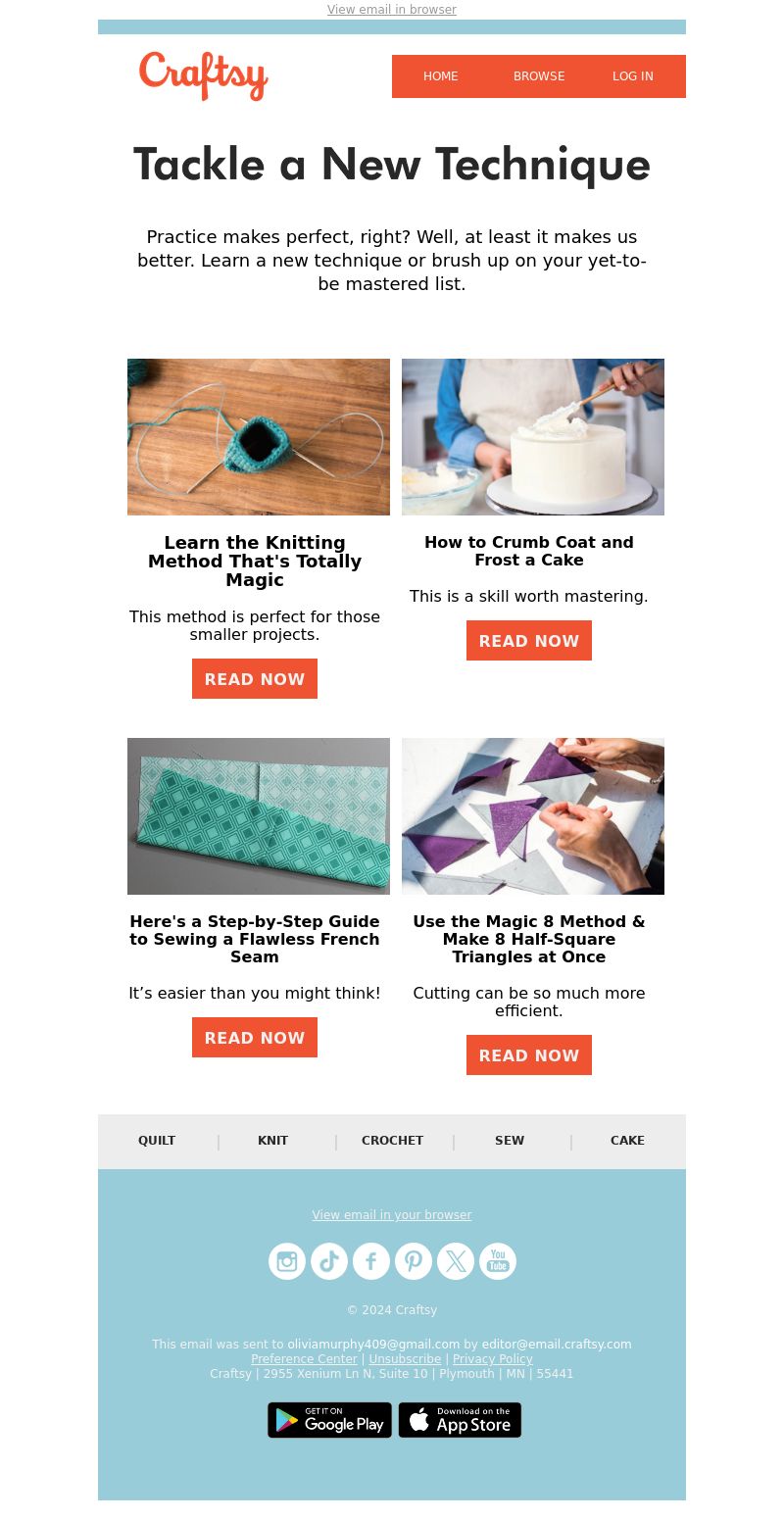Viewport: 784px width, 1519px height.
Task: Open the YouTube social icon
Action: pos(498,1261)
